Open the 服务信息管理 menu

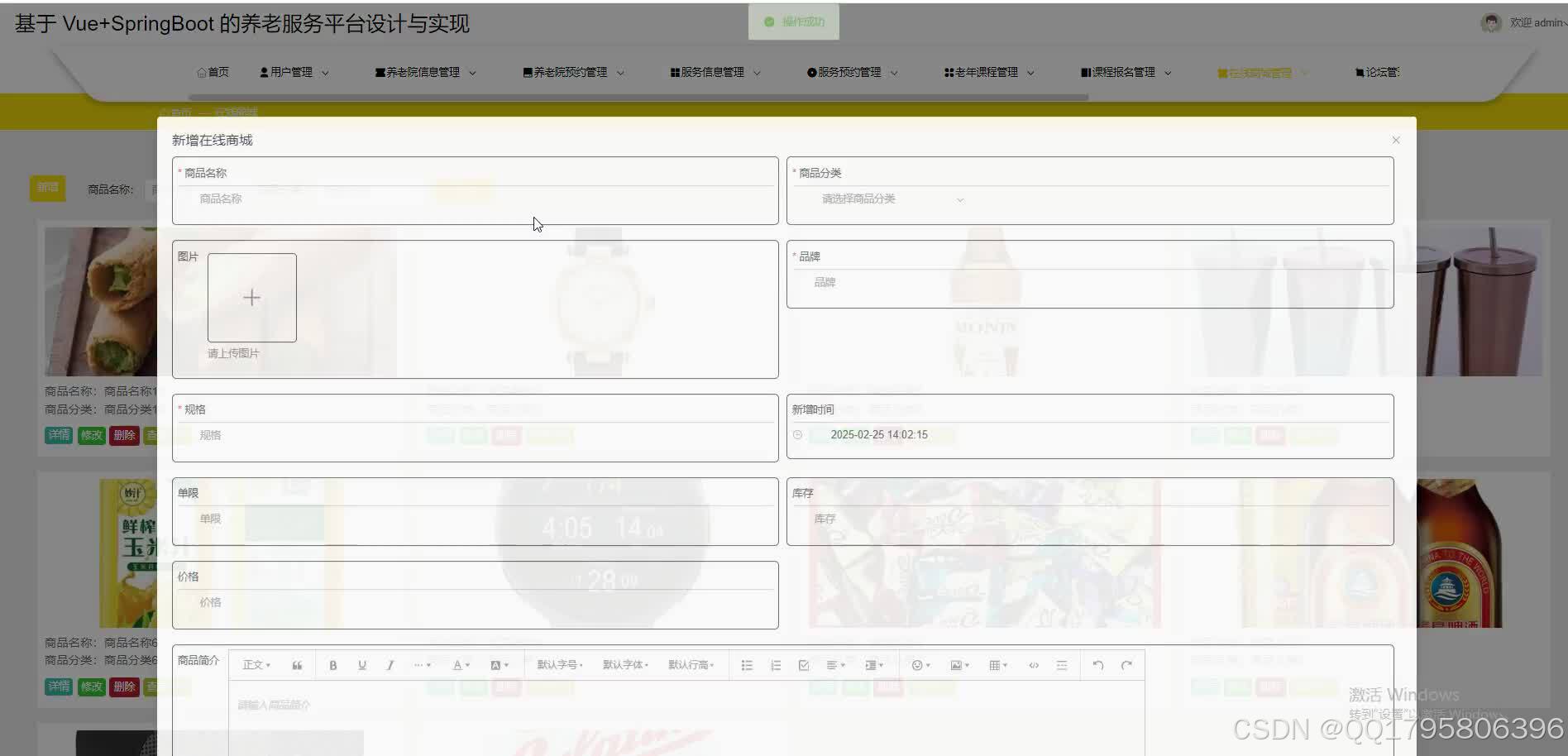coord(715,73)
